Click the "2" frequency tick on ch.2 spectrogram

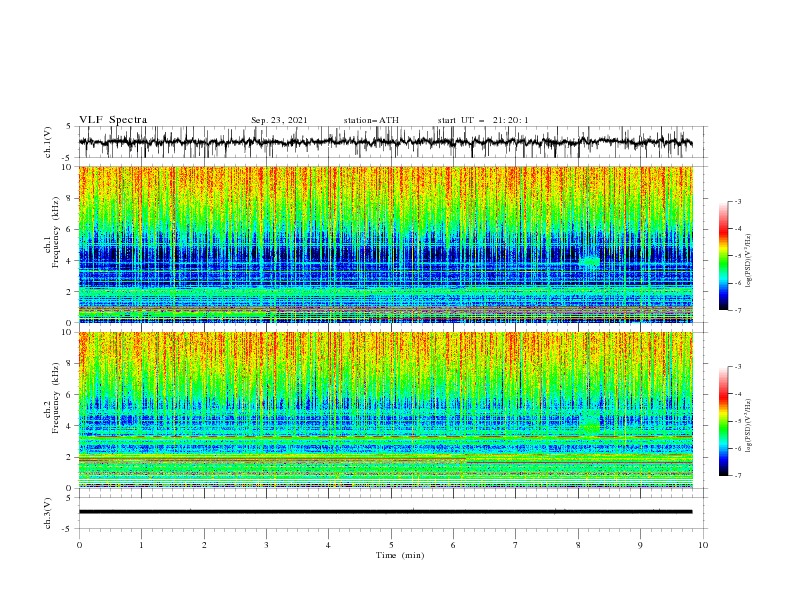click(x=70, y=457)
